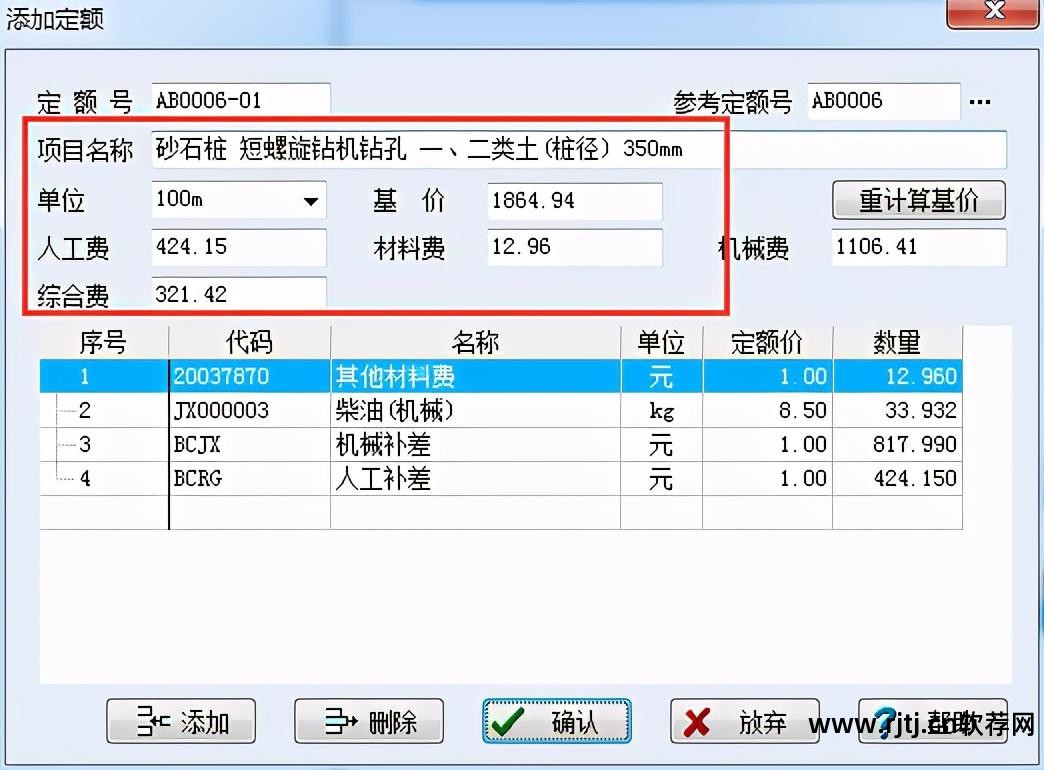This screenshot has height=770, width=1044.
Task: Select the 机械补差 row name
Action: 475,444
